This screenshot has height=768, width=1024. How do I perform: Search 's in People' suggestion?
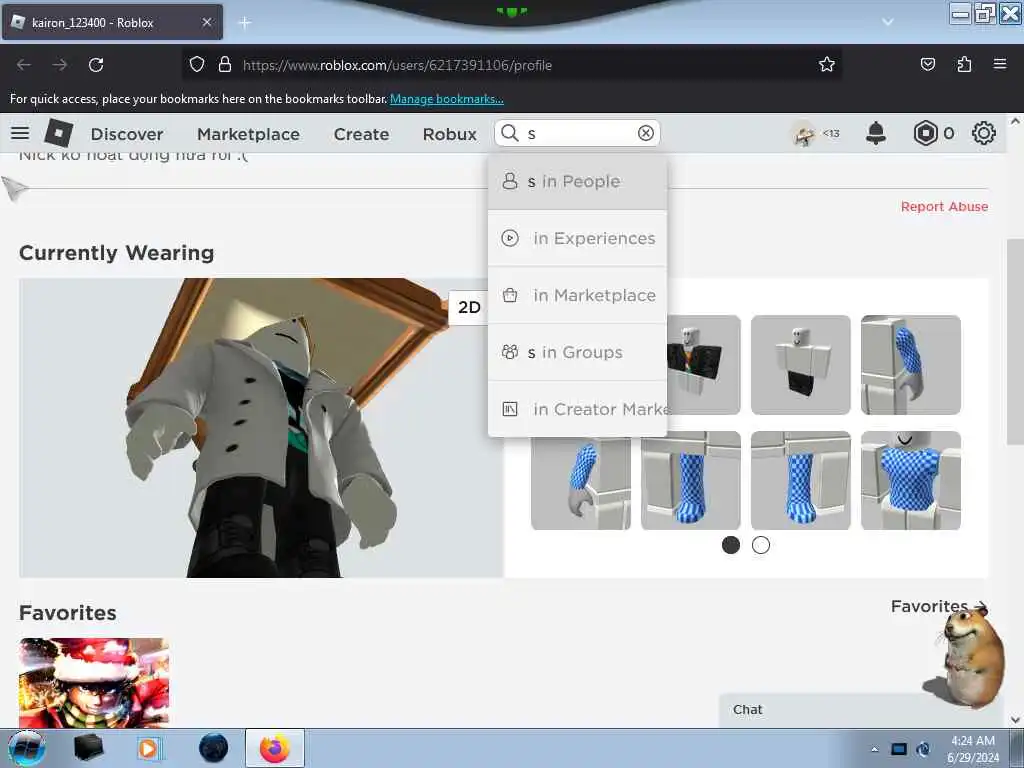pos(577,182)
